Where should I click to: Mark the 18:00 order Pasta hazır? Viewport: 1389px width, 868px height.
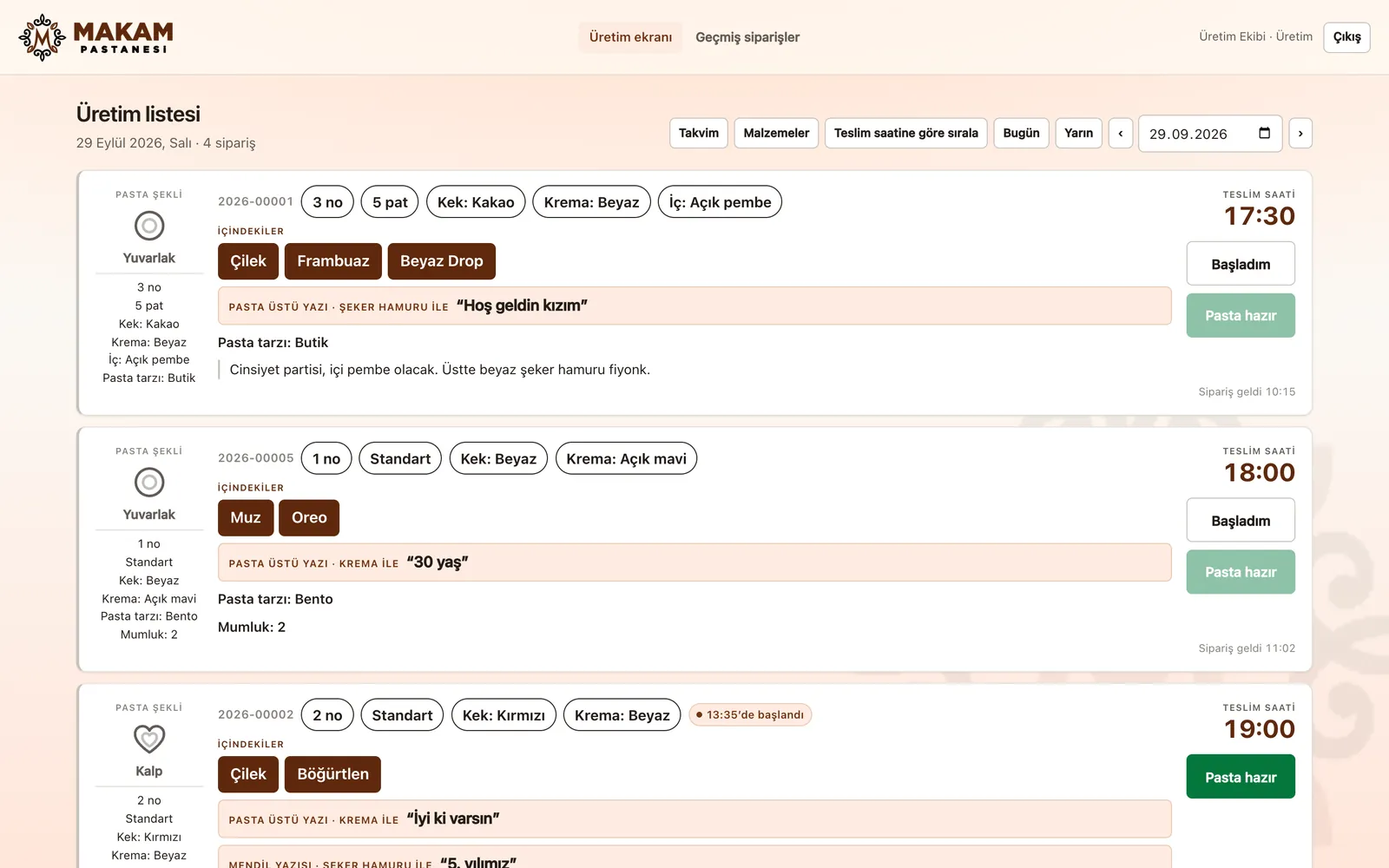1241,572
